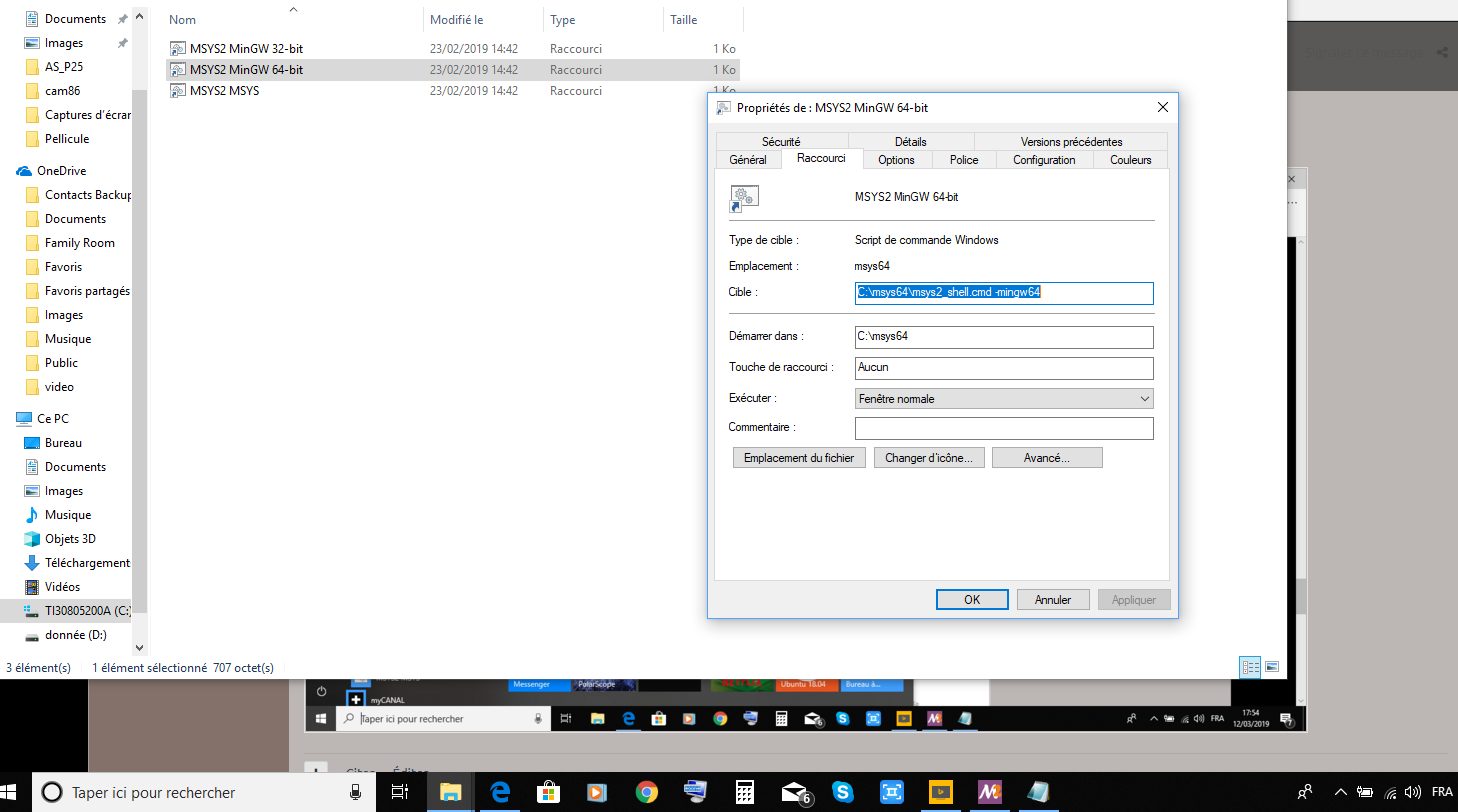Click the Annuler button
Screen dimensions: 1458x812
(1053, 600)
